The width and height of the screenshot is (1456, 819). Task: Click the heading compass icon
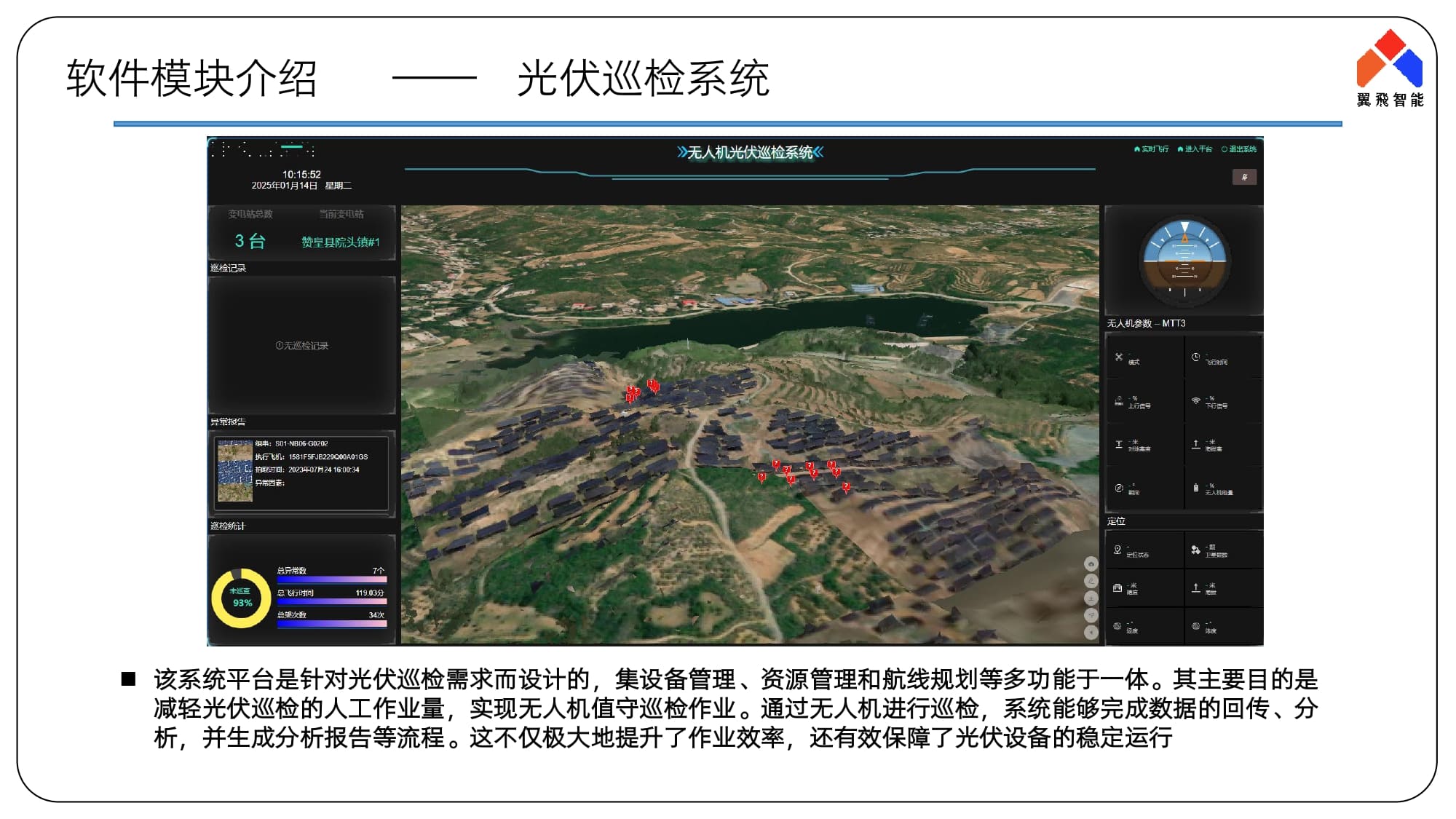(1119, 488)
